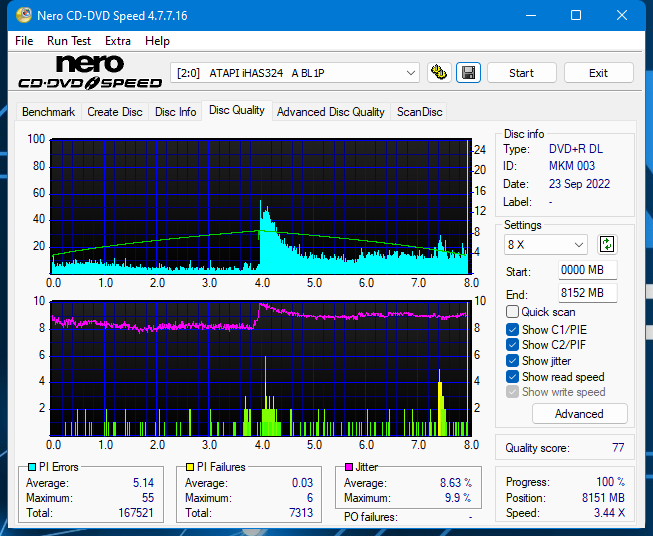Click the Nero CD-DVD Speed title bar icon
The height and width of the screenshot is (536, 653).
pyautogui.click(x=24, y=15)
